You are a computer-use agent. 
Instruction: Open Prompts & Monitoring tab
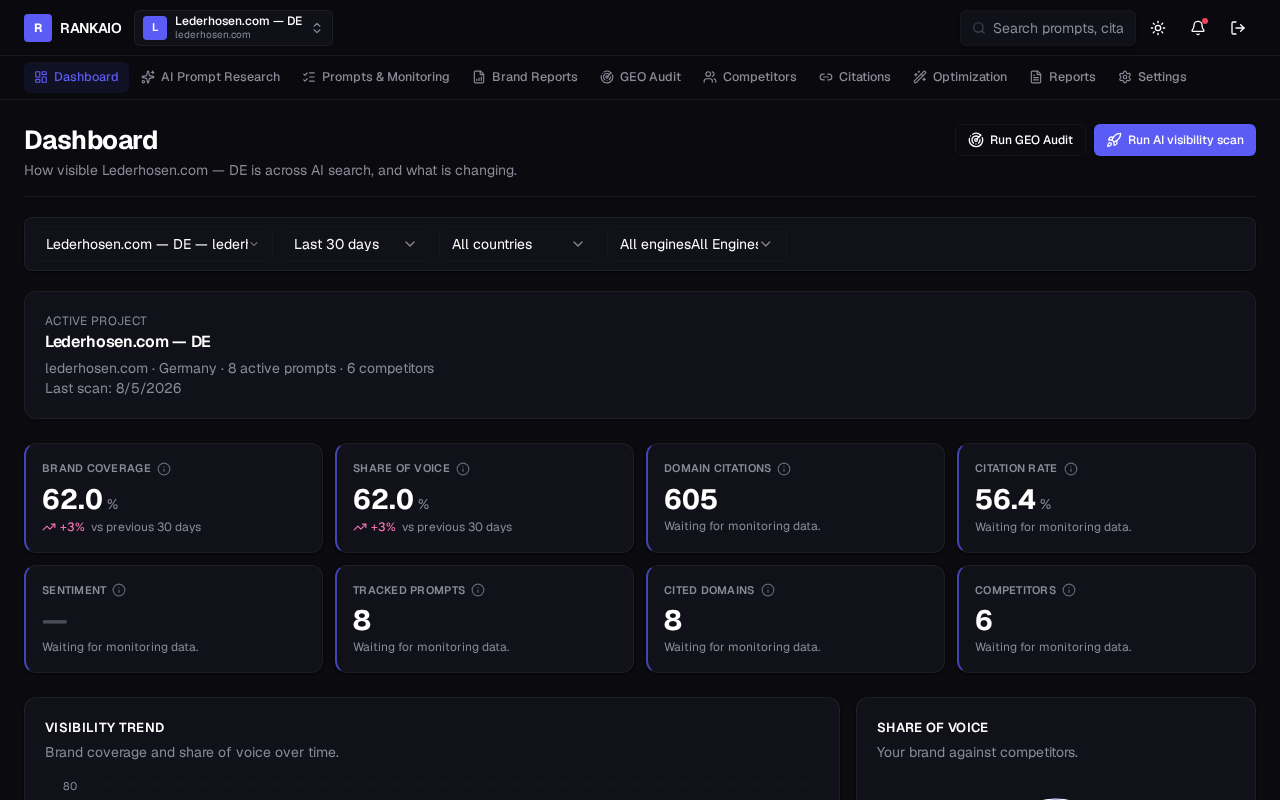pyautogui.click(x=376, y=77)
